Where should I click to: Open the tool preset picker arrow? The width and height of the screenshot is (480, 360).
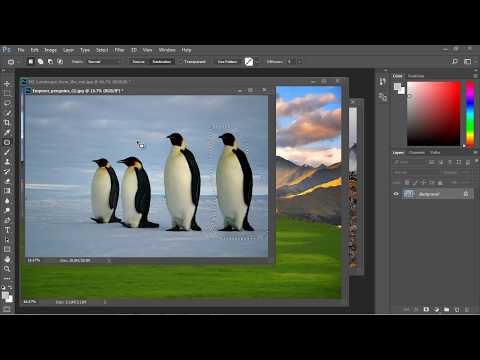click(19, 62)
